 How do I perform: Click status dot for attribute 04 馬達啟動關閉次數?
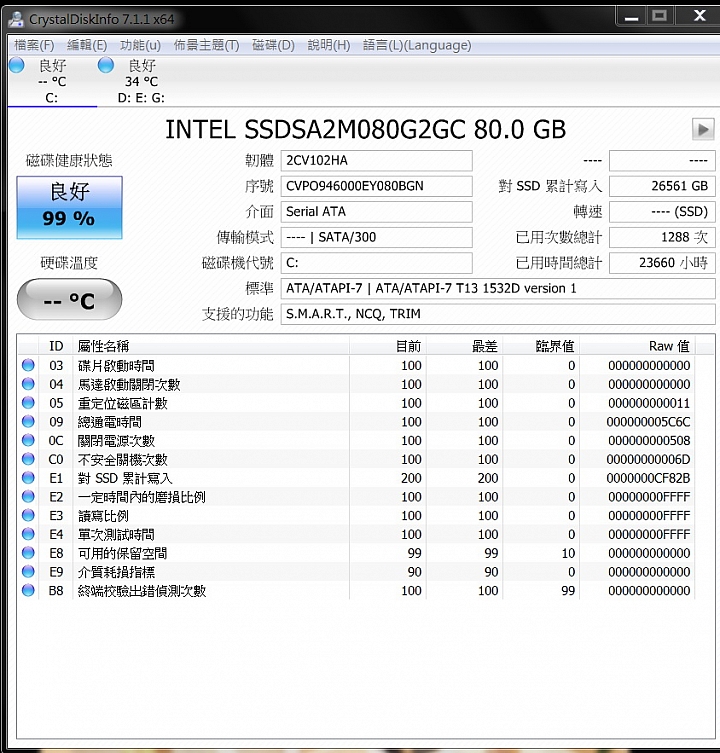tap(28, 384)
